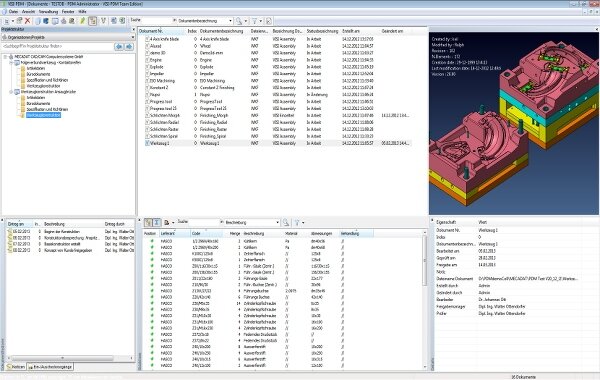Open the Projektstruktur panel header arrow

pyautogui.click(x=133, y=29)
